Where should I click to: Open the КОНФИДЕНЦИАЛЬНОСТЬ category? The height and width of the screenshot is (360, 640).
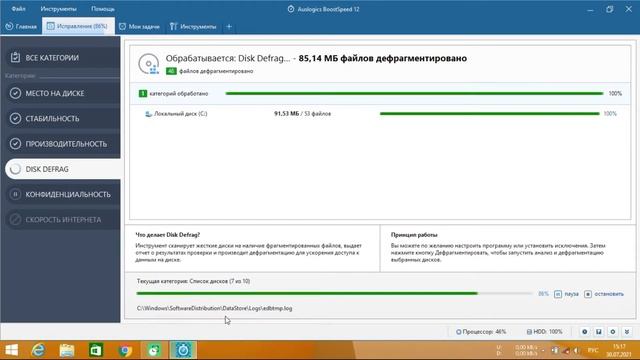click(x=62, y=194)
